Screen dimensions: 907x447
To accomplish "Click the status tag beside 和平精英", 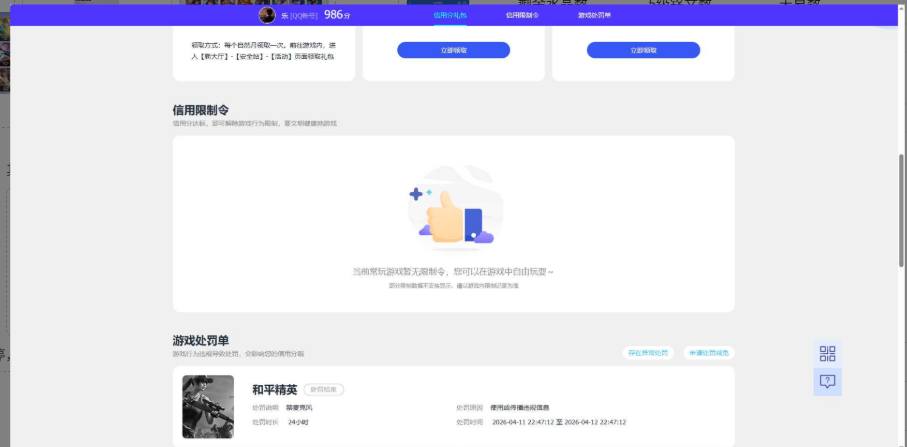I will pos(323,390).
